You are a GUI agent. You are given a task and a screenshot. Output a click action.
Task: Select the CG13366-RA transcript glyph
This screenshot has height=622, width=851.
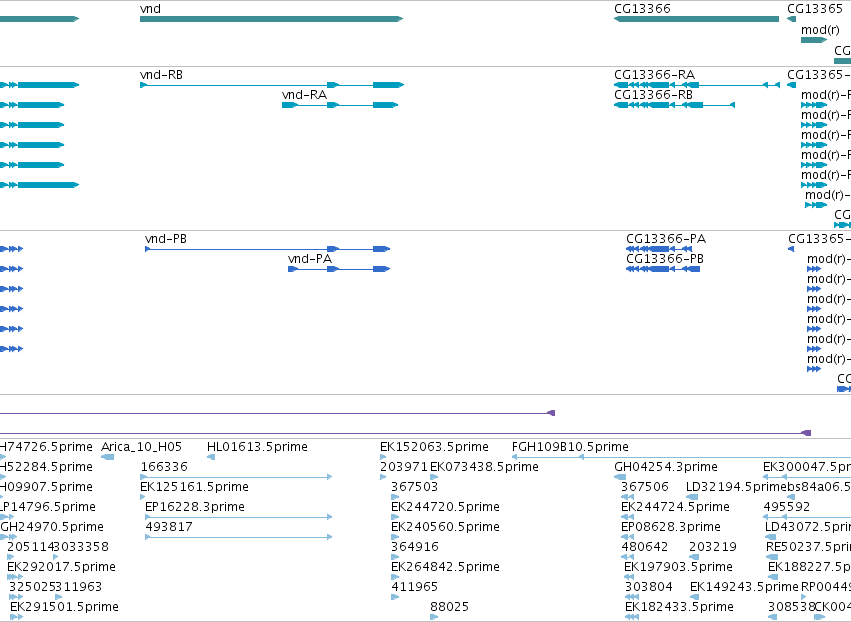click(x=697, y=85)
